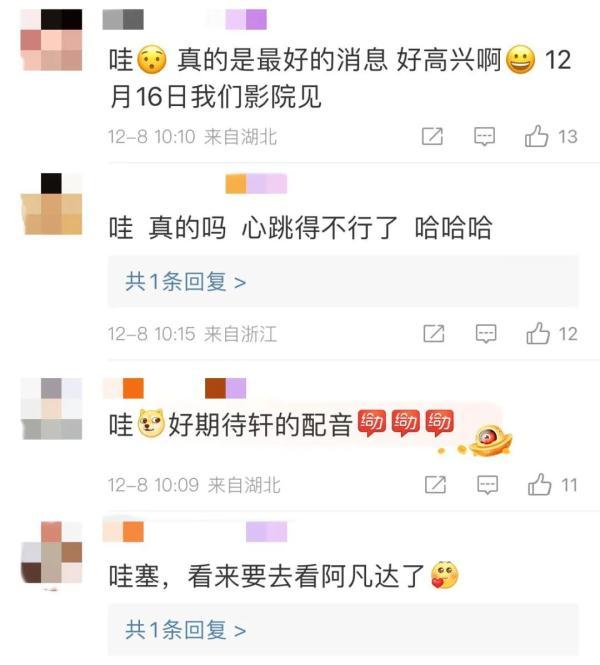The width and height of the screenshot is (600, 665).
Task: Open avatar of the 好期待轩的配音 commenter
Action: click(x=51, y=408)
